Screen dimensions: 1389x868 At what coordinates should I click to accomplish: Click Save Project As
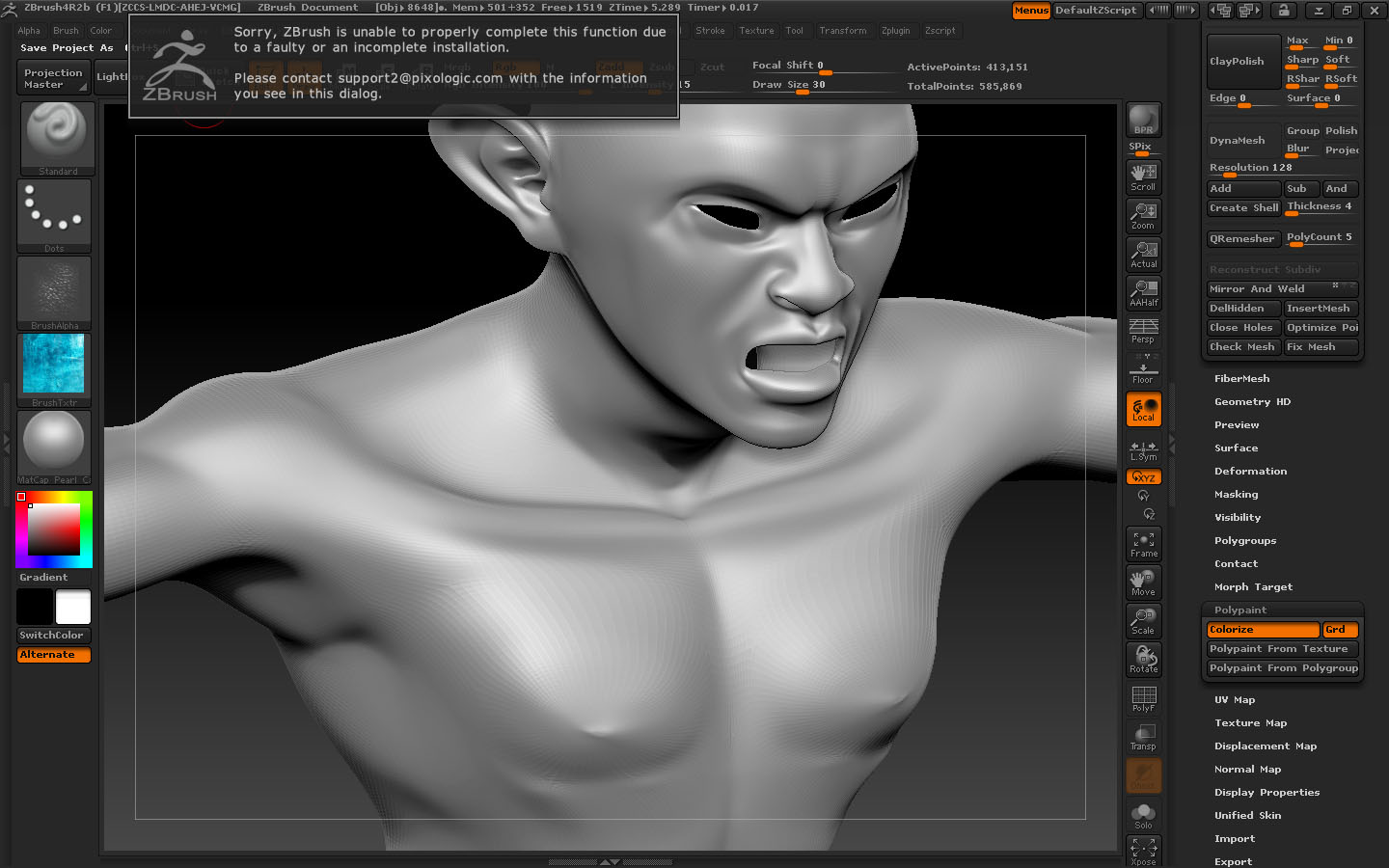(x=67, y=47)
